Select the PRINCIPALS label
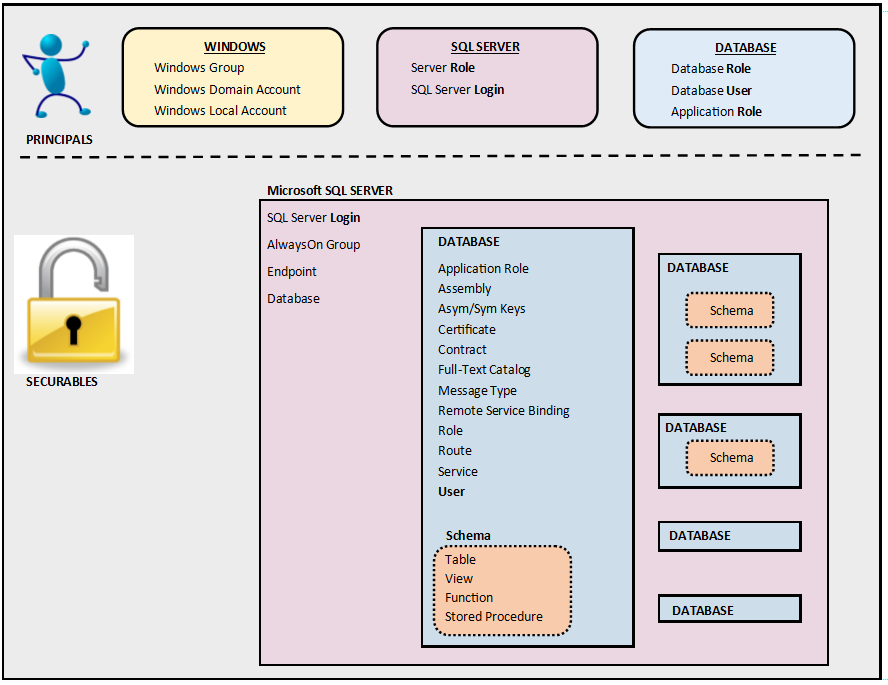Screen dimensions: 888x685 pyautogui.click(x=59, y=139)
